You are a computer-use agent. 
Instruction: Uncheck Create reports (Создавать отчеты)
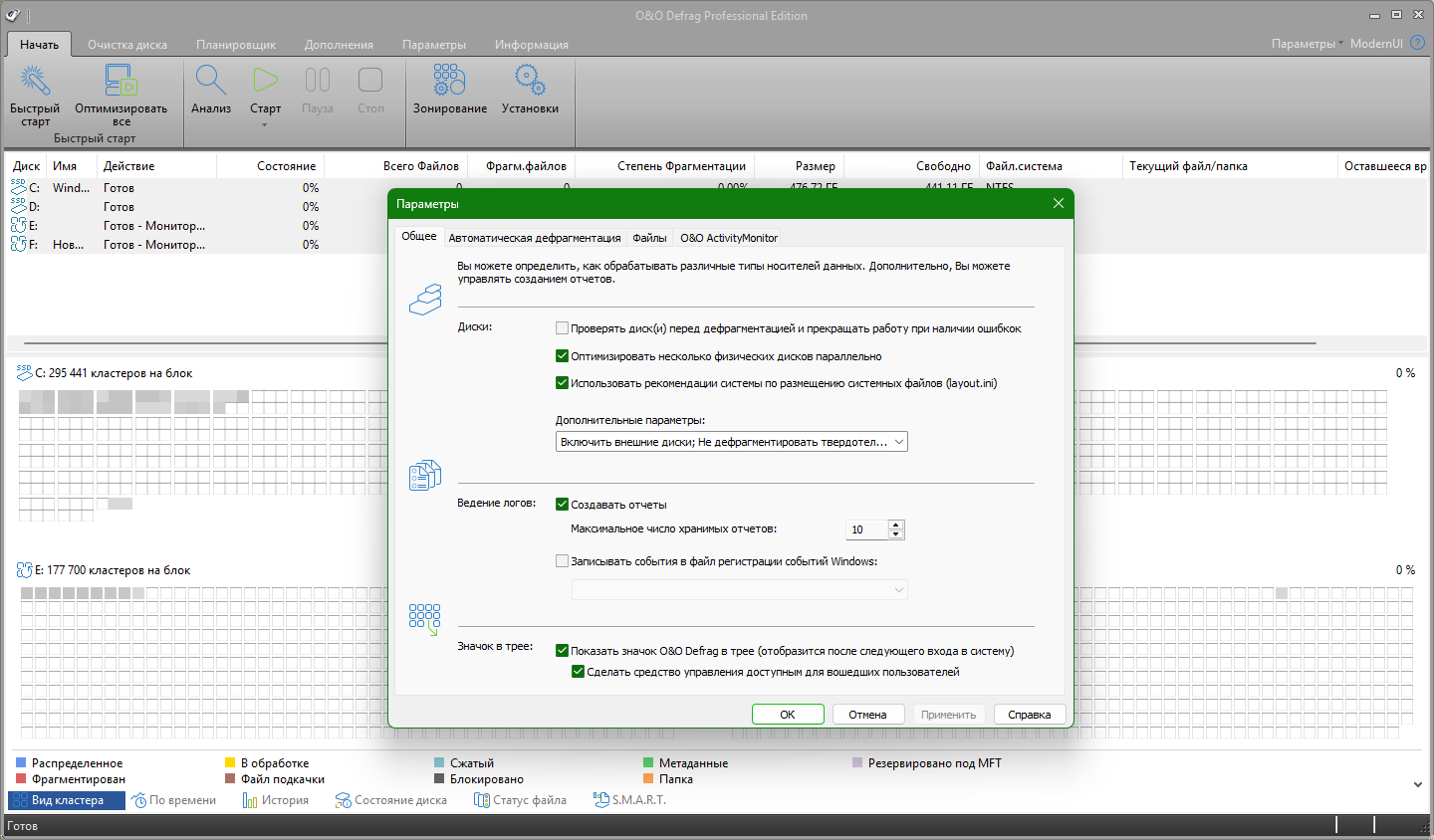click(x=563, y=505)
